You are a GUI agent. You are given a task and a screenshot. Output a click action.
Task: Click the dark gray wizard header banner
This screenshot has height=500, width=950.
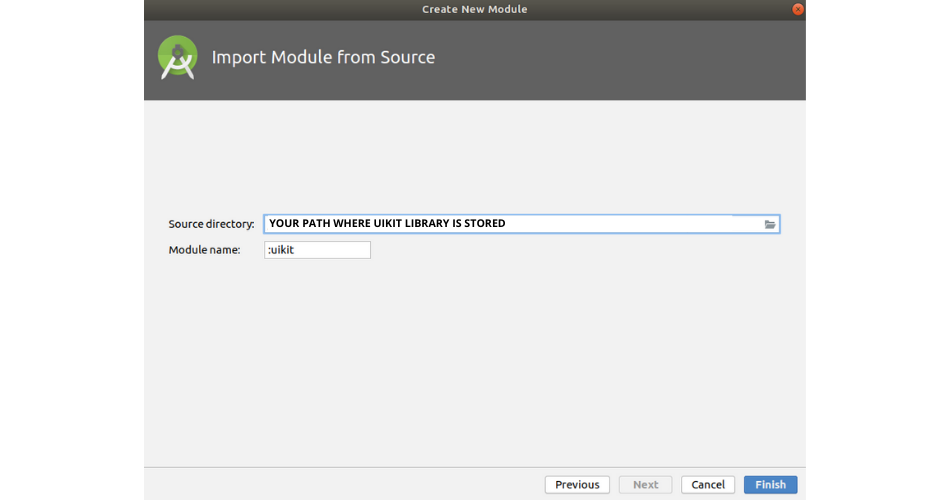[474, 61]
